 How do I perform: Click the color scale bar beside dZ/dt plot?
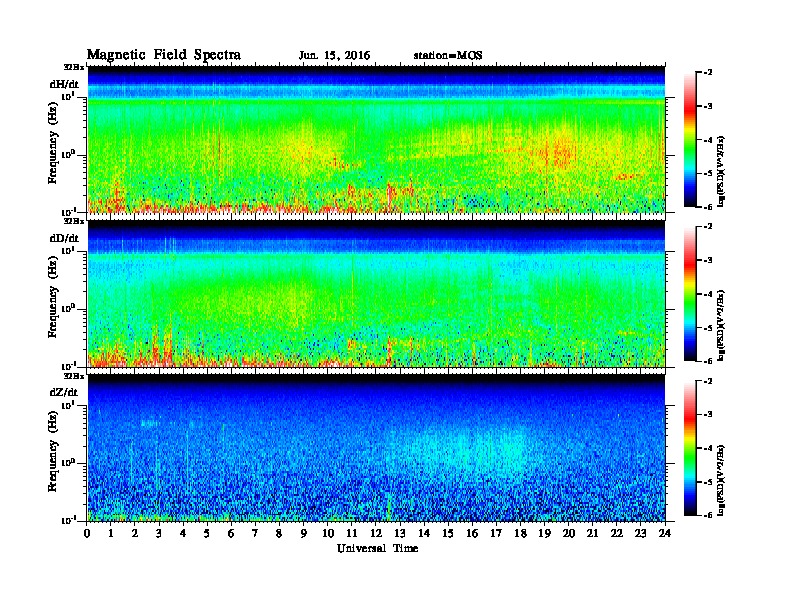[x=690, y=448]
